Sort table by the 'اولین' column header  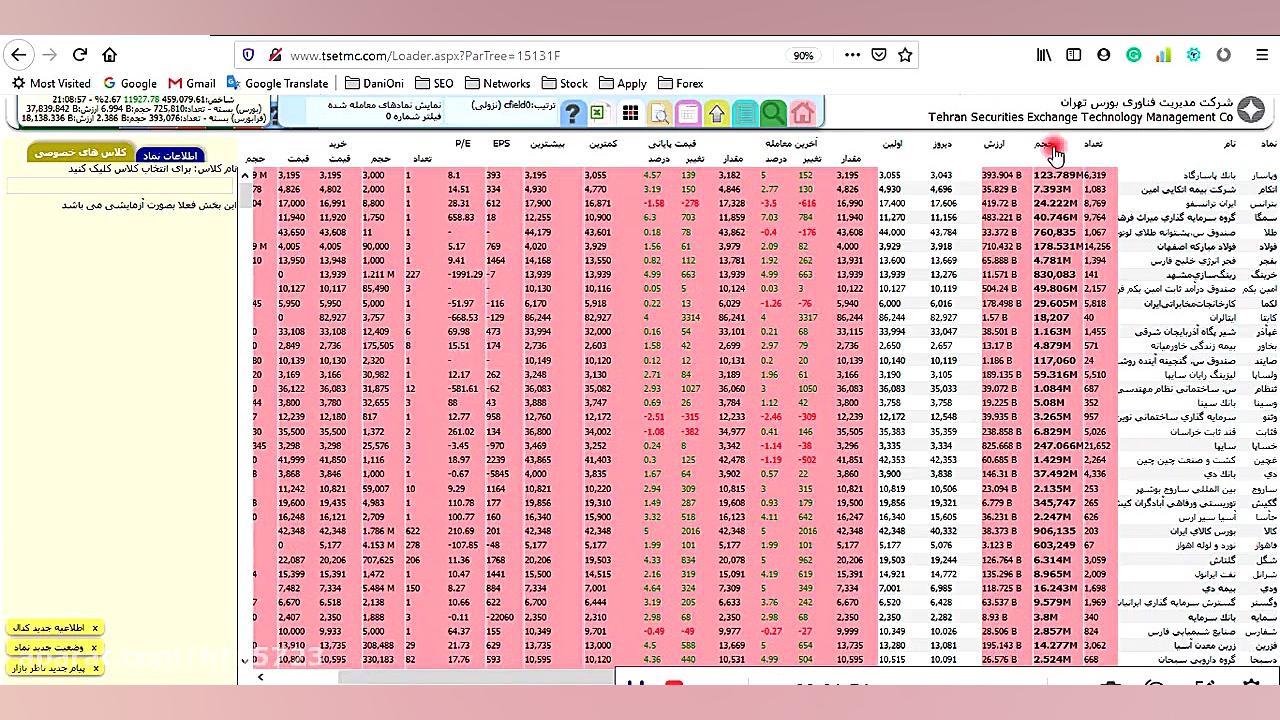click(x=892, y=144)
